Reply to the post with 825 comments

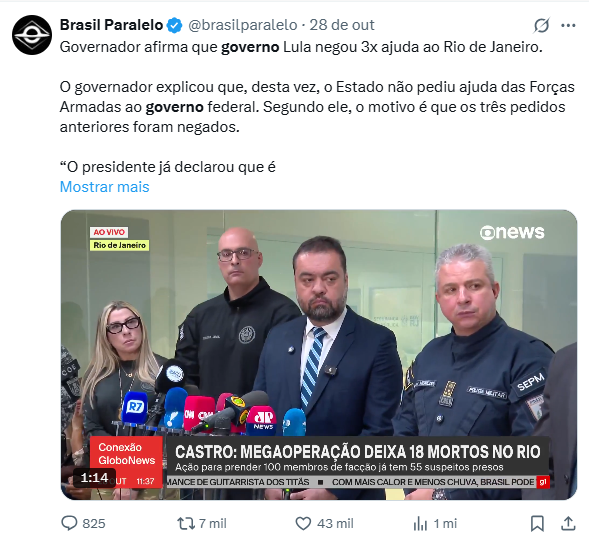(x=69, y=523)
